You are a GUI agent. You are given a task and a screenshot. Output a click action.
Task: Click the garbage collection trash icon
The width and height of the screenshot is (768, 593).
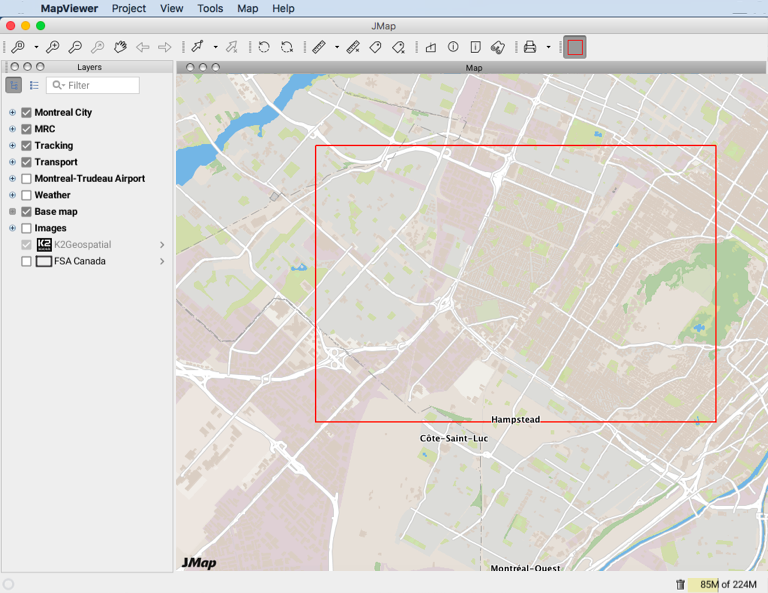click(680, 584)
